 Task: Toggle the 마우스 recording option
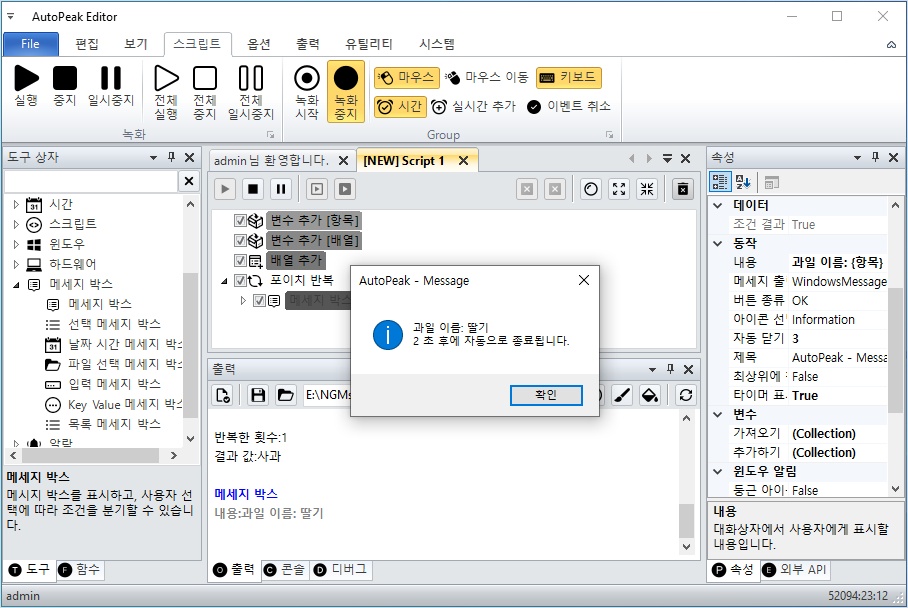point(405,77)
